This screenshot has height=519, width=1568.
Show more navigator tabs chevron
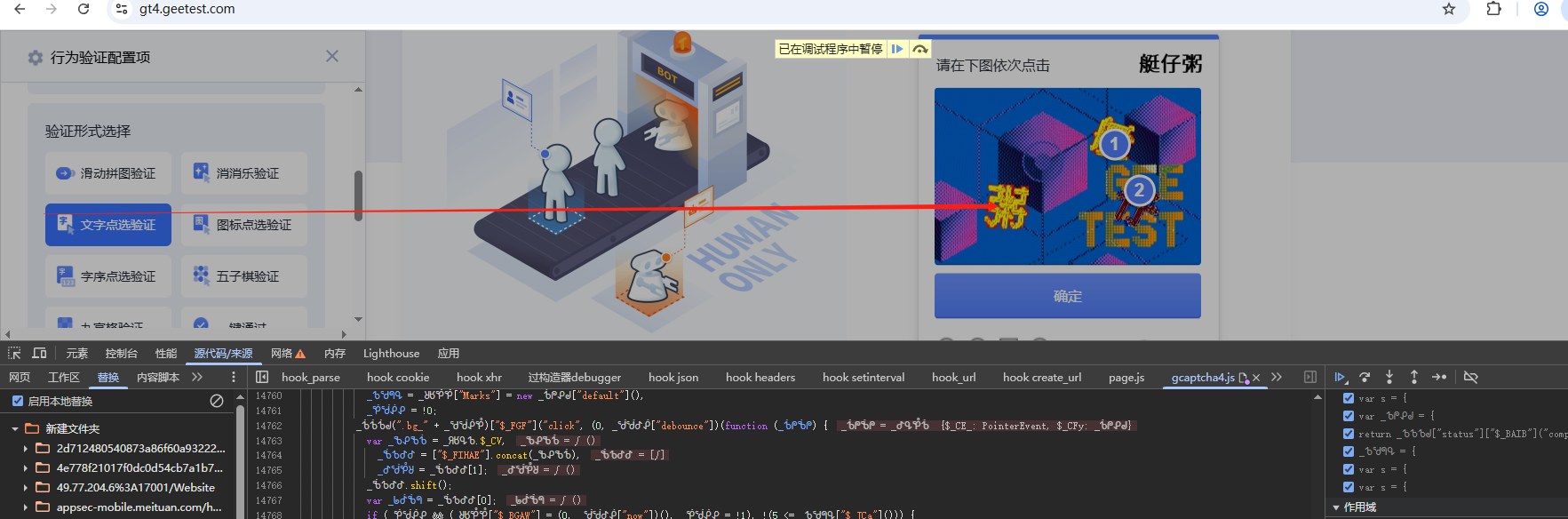[x=197, y=377]
